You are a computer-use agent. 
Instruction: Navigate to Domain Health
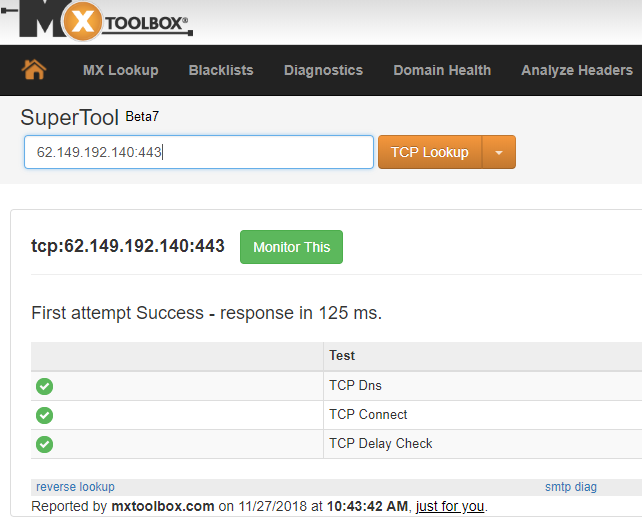click(442, 70)
